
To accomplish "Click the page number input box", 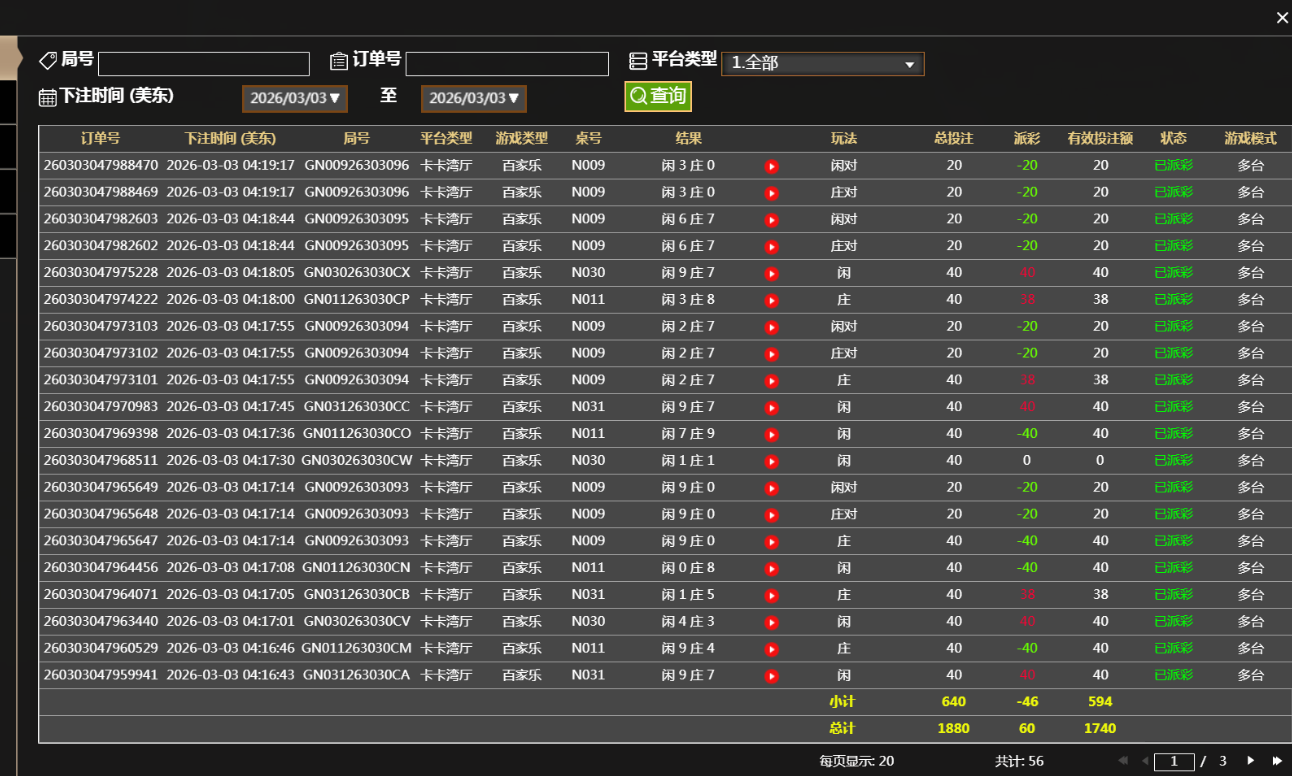I will [x=1174, y=762].
